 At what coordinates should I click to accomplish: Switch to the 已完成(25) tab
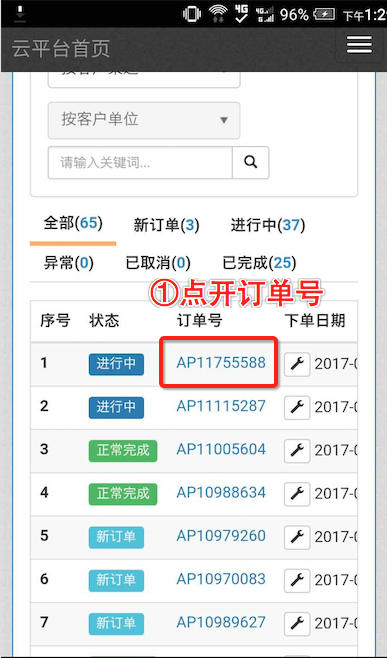[x=259, y=263]
